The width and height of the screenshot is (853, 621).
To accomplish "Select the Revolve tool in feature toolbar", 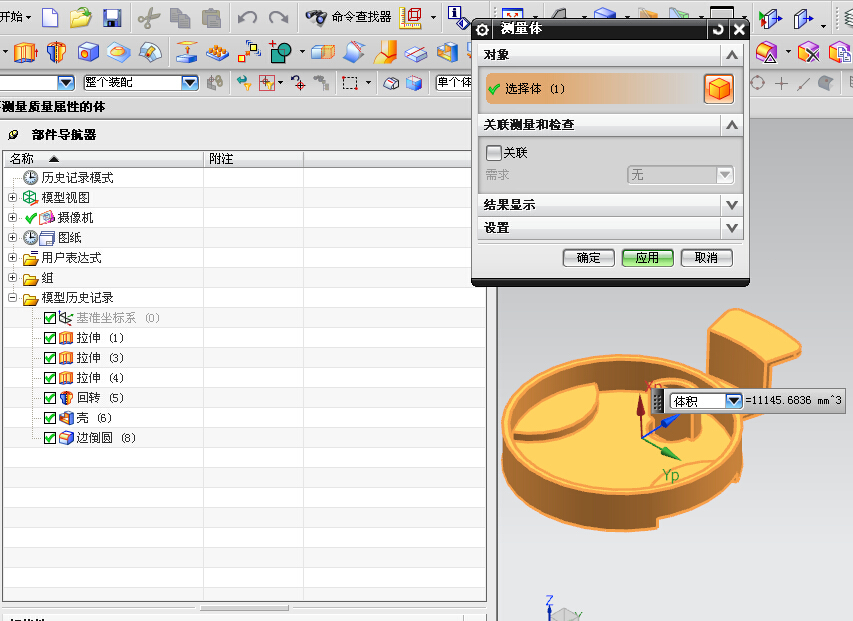I will pos(56,52).
